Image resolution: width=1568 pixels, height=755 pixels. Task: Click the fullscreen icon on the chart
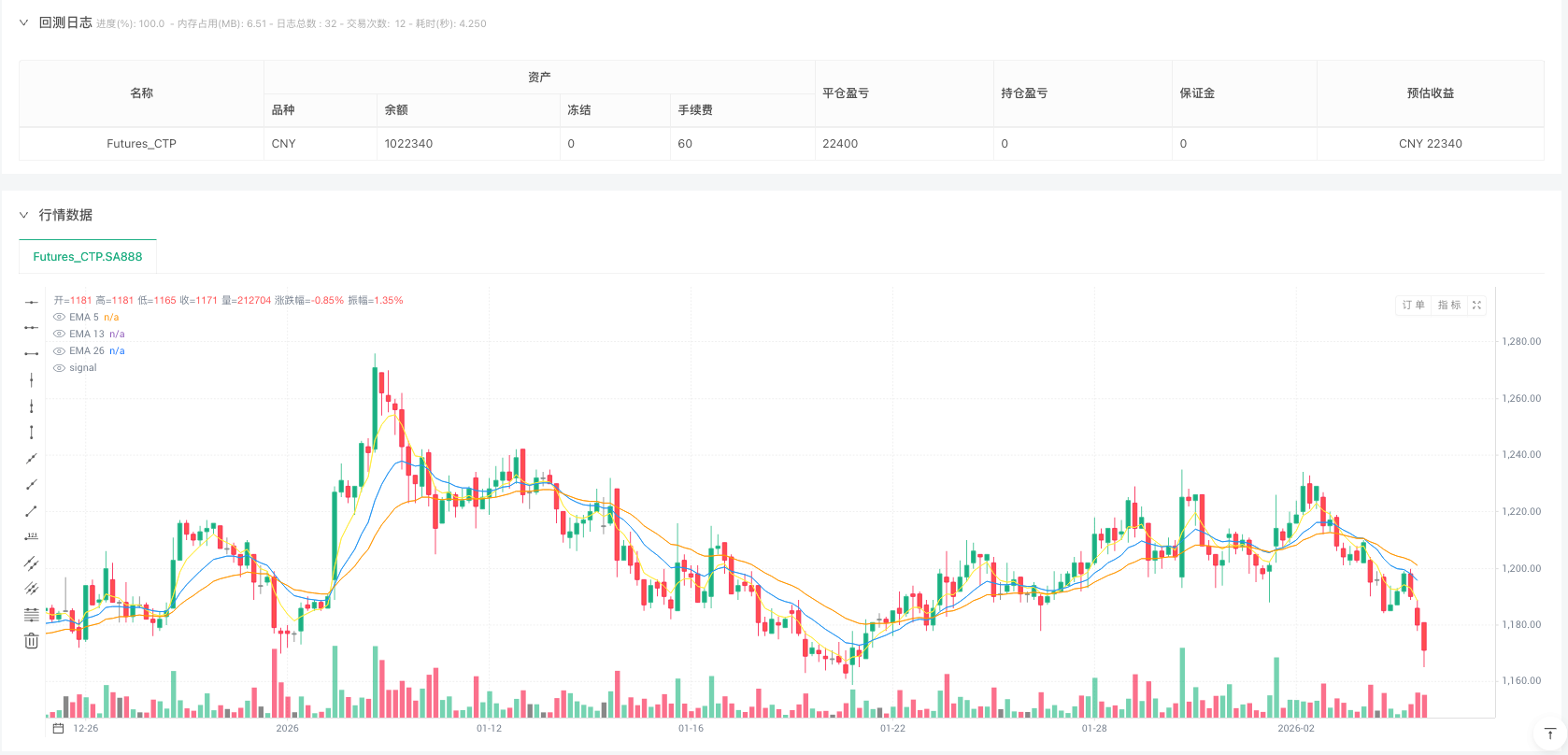pos(1476,306)
